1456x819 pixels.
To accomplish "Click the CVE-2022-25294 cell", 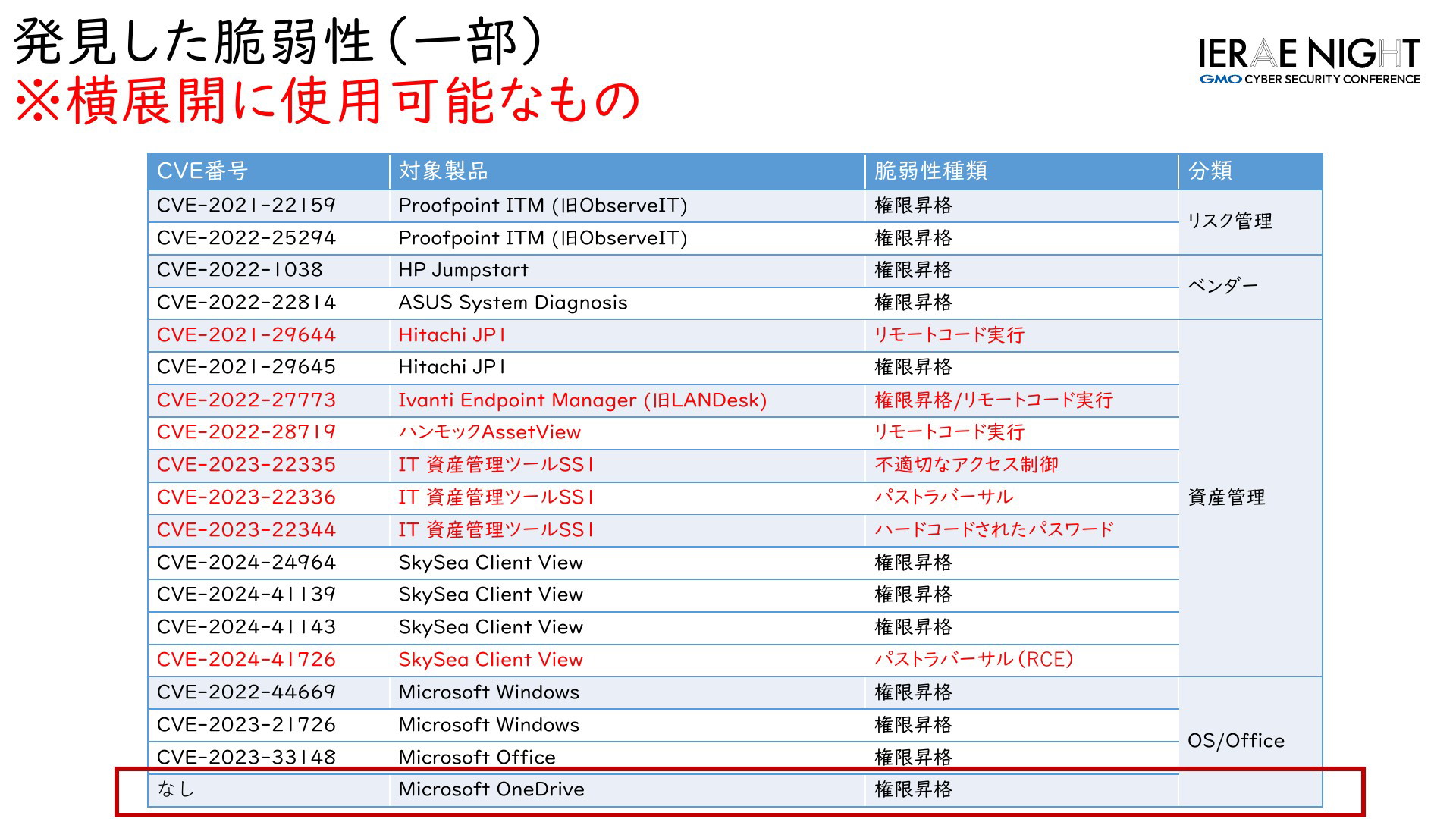I will [x=269, y=238].
